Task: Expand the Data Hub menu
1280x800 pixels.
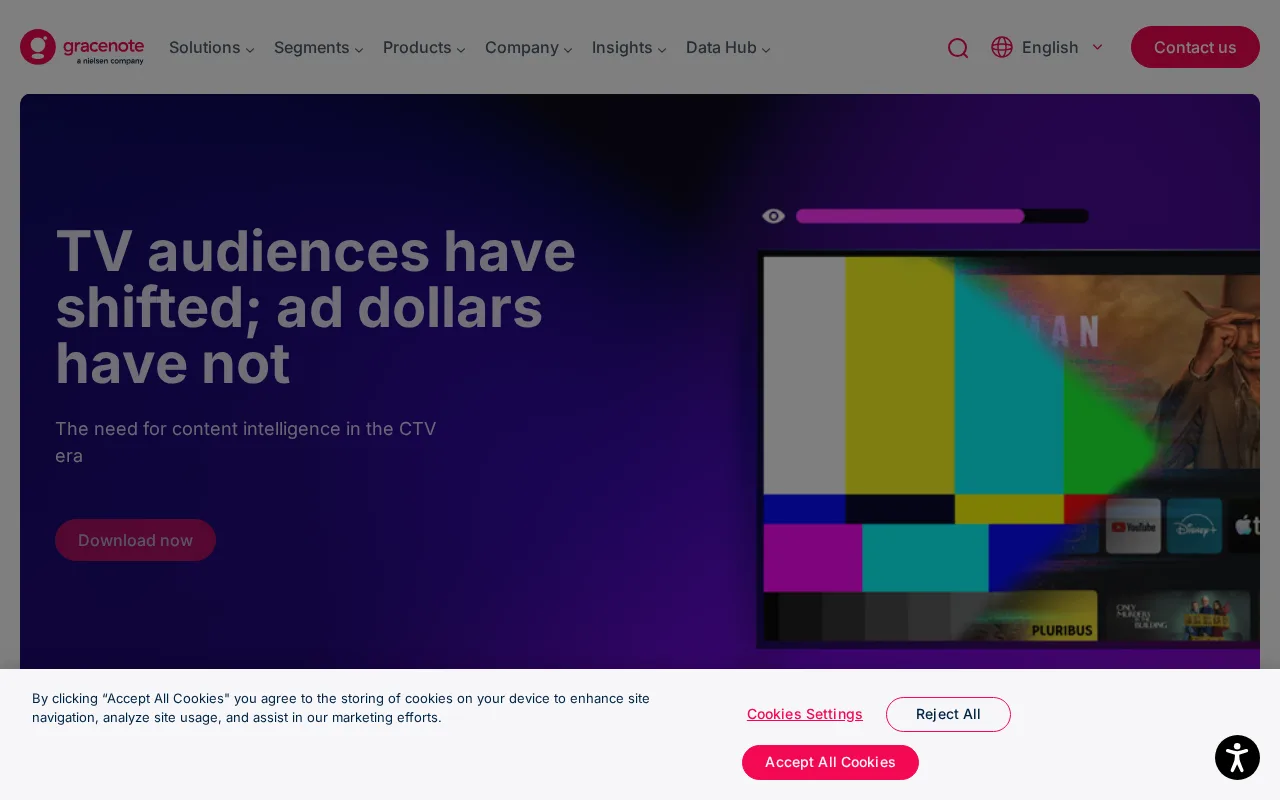Action: point(728,48)
